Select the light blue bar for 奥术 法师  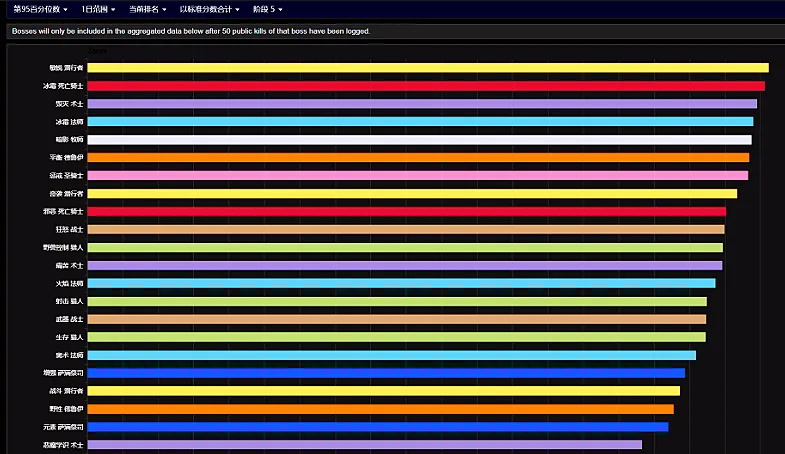[x=391, y=355]
